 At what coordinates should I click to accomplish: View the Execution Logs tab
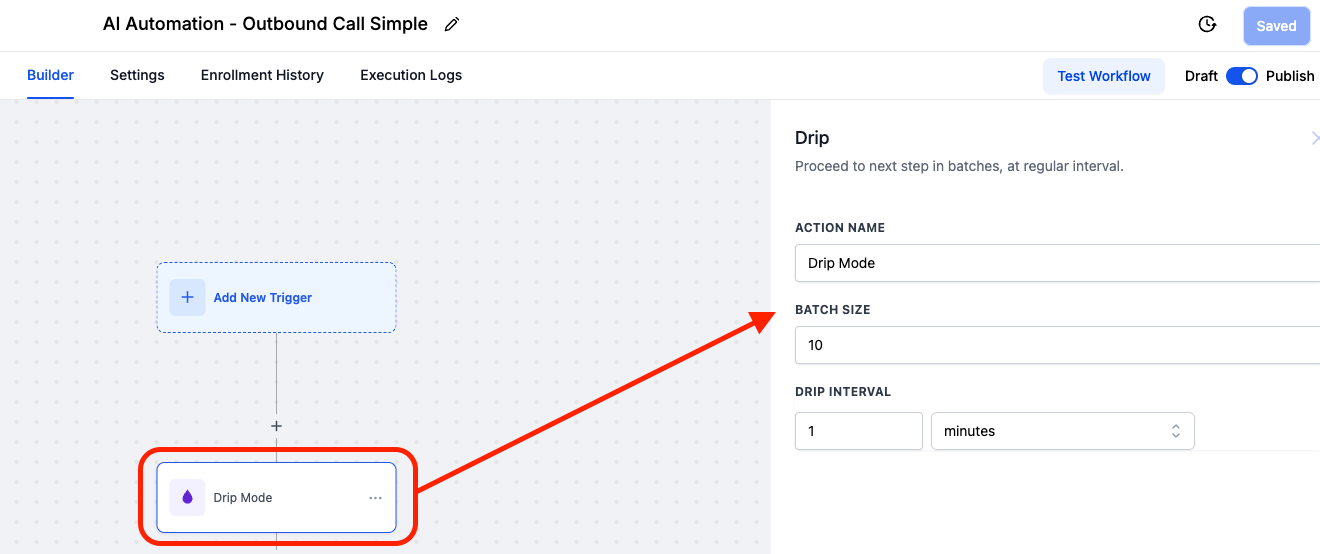[x=411, y=75]
